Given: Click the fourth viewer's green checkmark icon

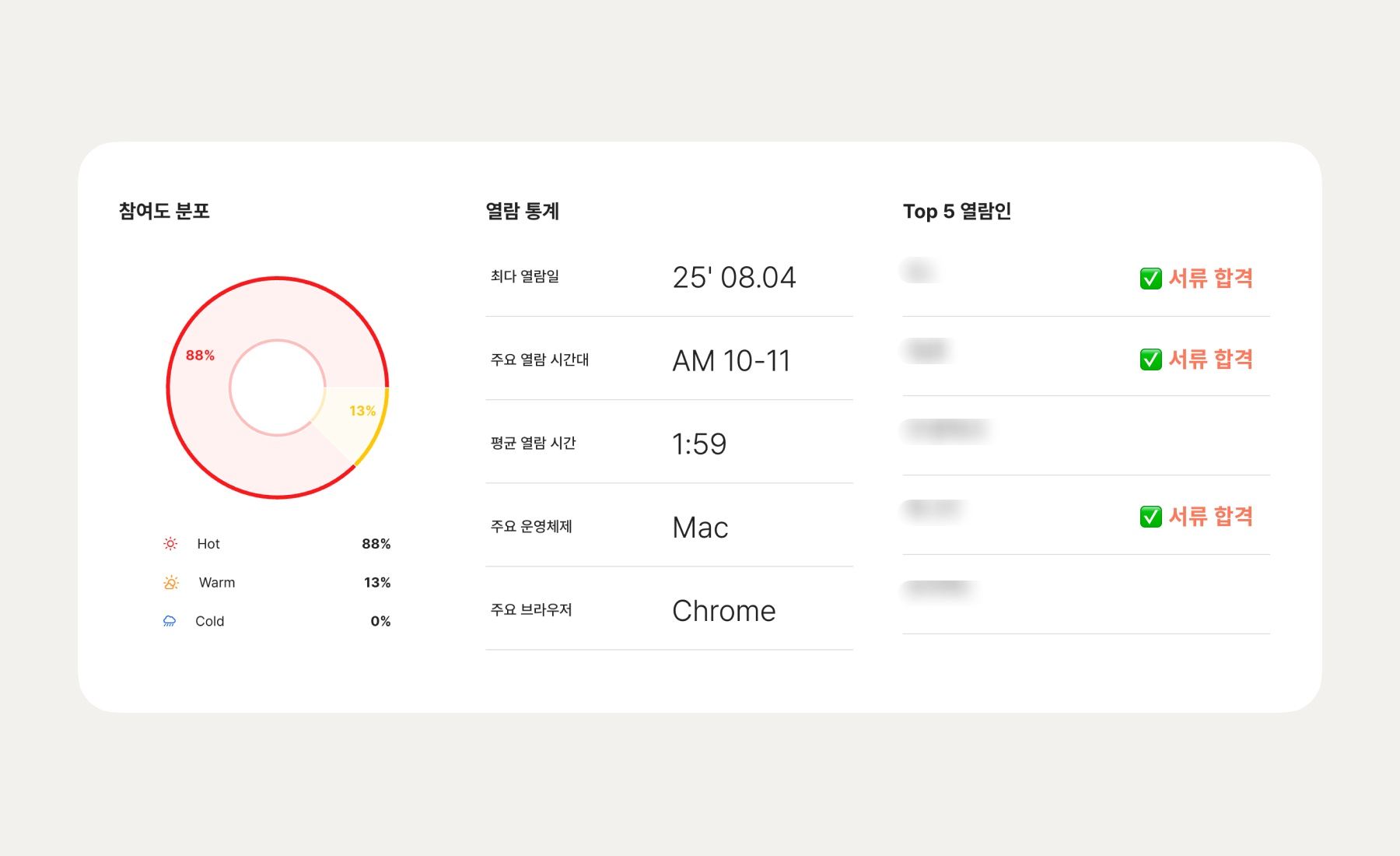Looking at the screenshot, I should point(1150,517).
